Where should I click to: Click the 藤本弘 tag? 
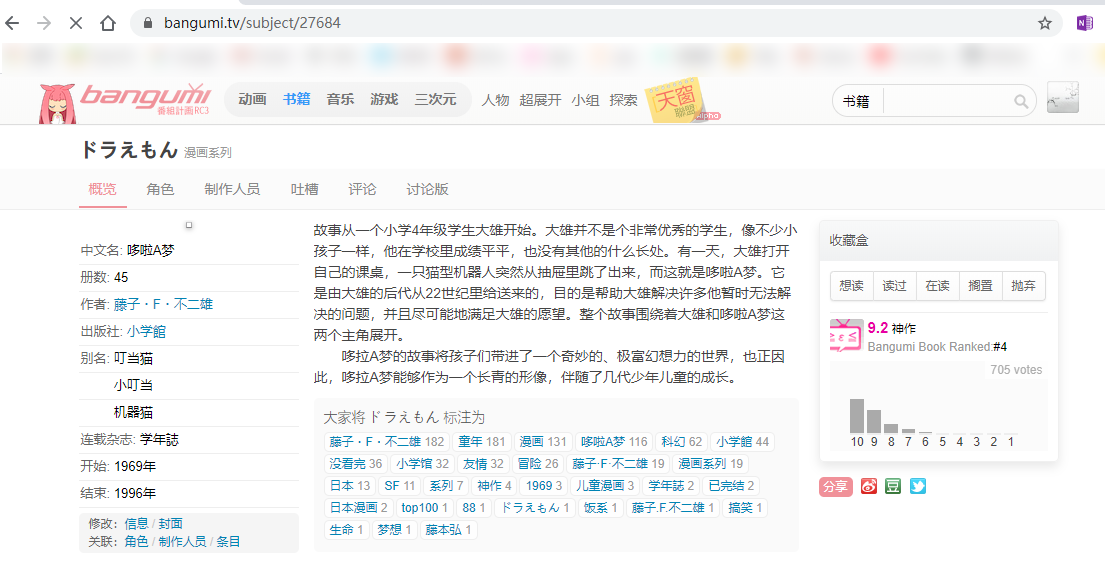pyautogui.click(x=449, y=529)
